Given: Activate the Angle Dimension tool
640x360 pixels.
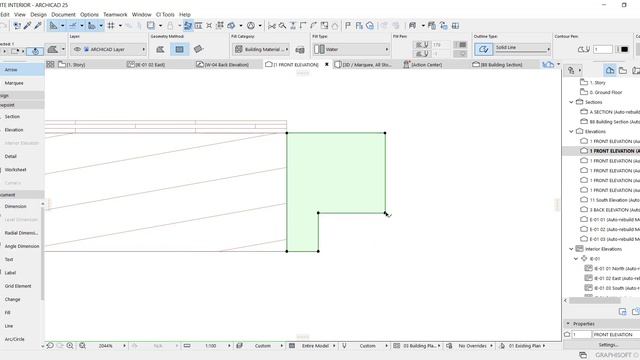Looking at the screenshot, I should click(22, 246).
